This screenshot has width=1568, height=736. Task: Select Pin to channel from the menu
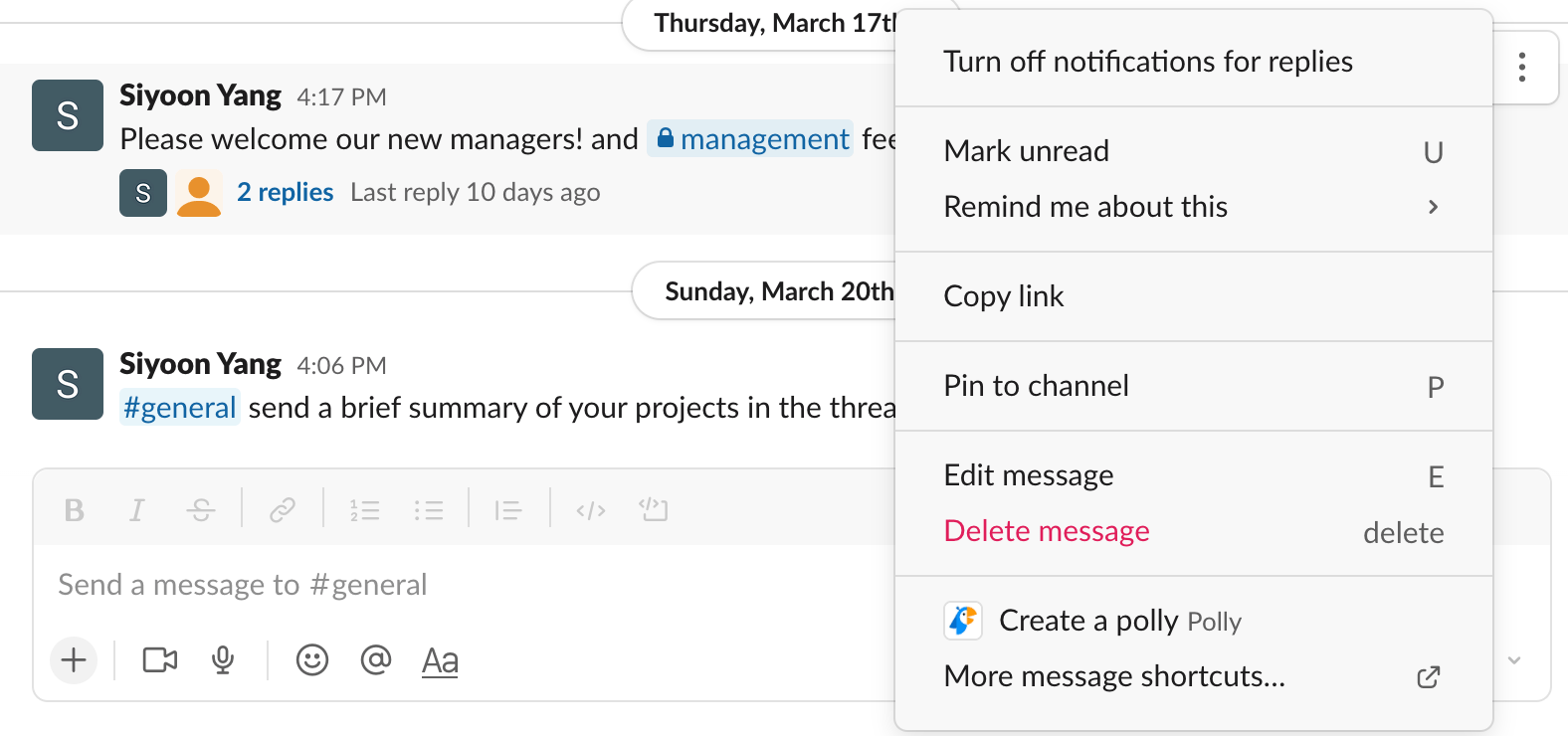coord(1036,386)
